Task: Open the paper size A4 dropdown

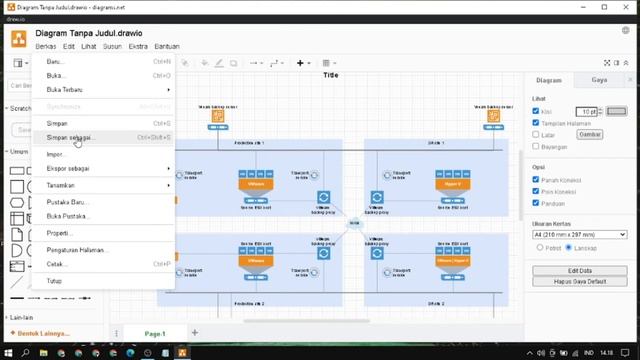Action: click(580, 235)
